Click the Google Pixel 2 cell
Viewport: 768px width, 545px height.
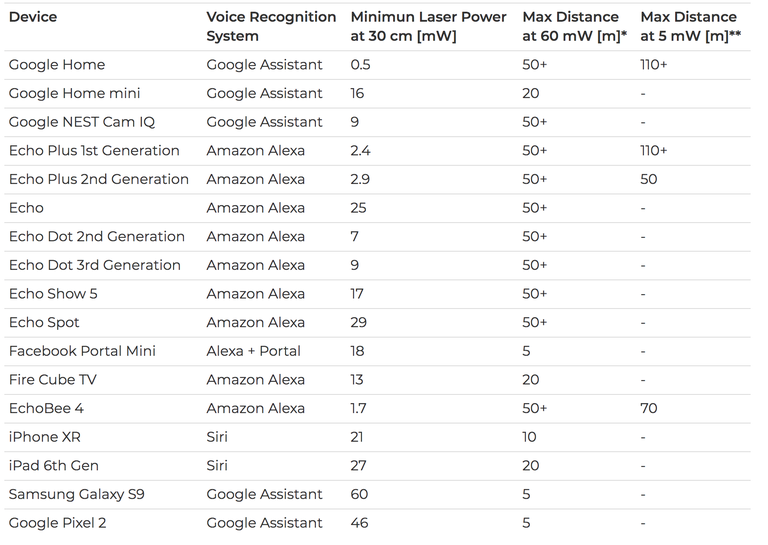point(57,523)
